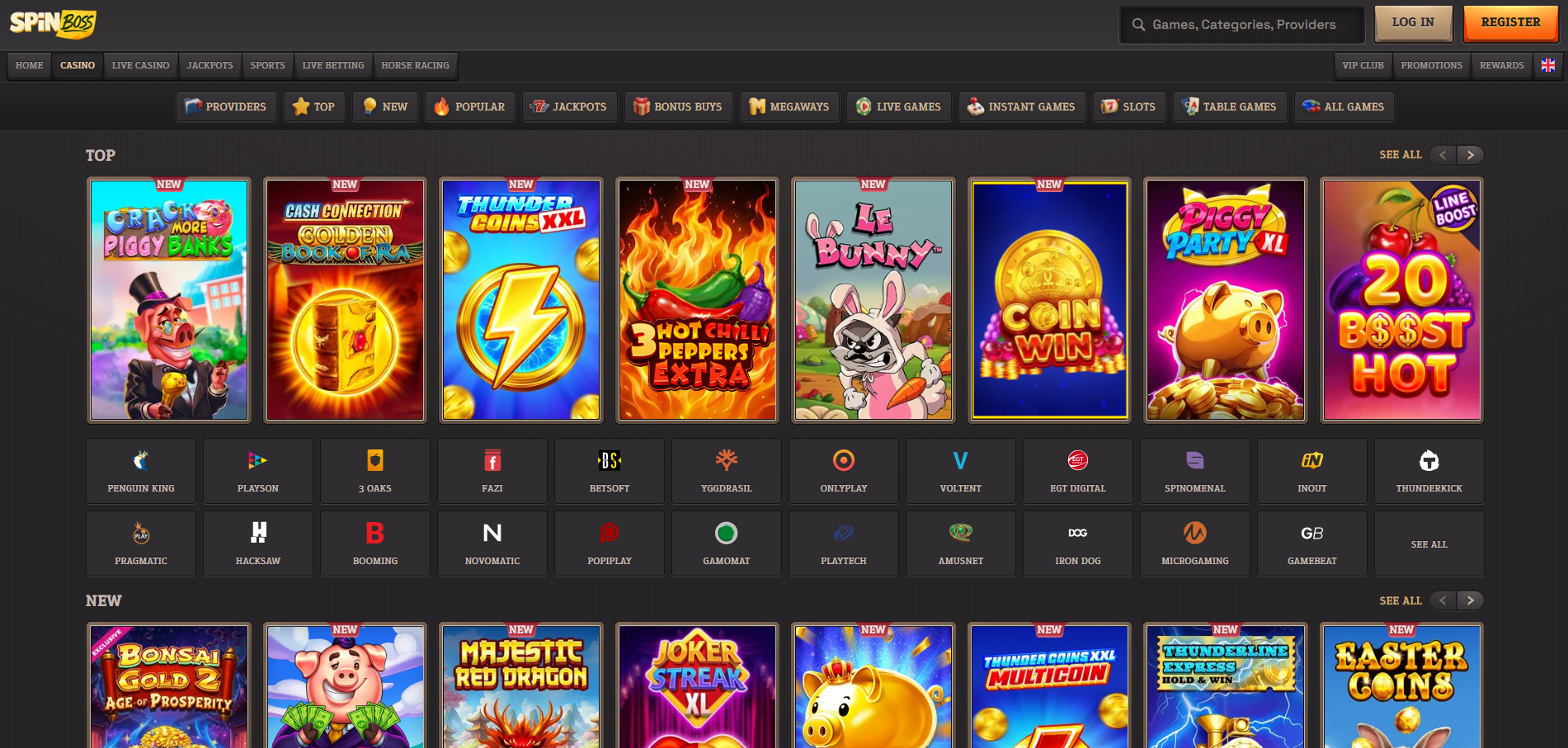The image size is (1568, 748).
Task: Choose the Popiplay provider
Action: point(610,543)
